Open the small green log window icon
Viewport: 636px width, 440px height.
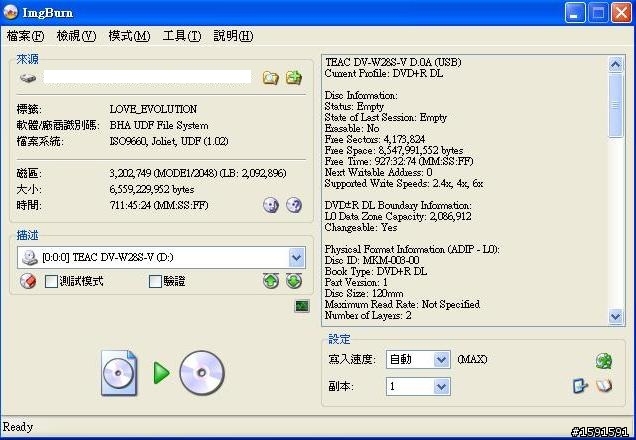[301, 306]
